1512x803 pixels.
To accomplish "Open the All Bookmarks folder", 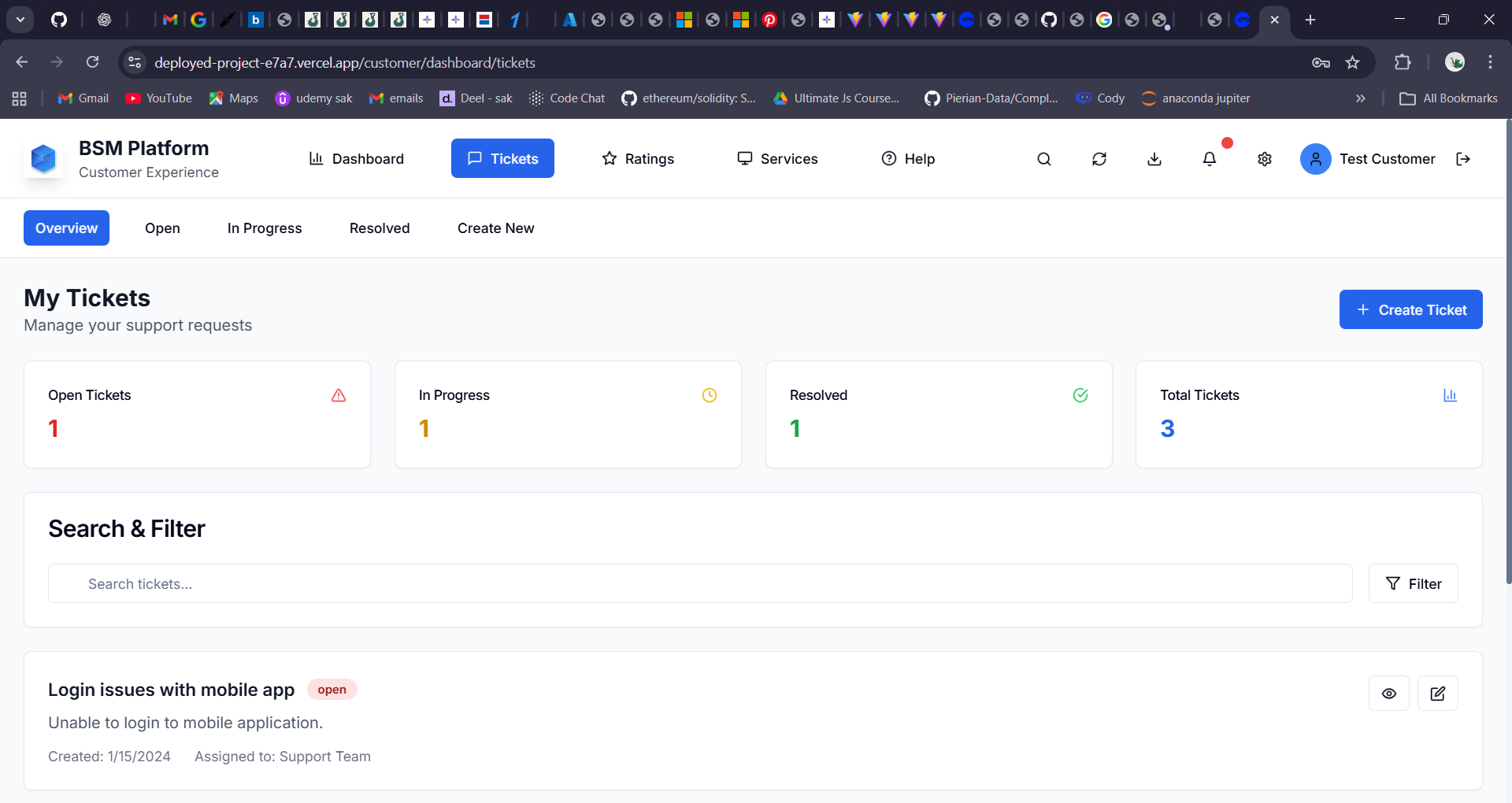I will [1448, 98].
